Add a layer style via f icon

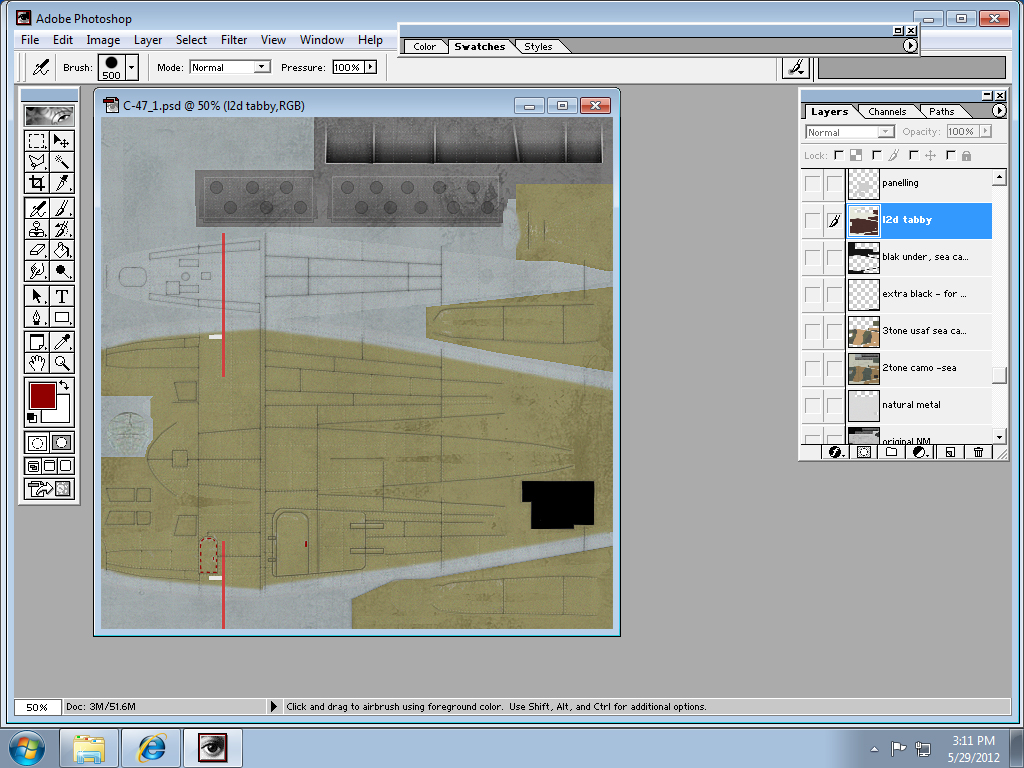835,452
